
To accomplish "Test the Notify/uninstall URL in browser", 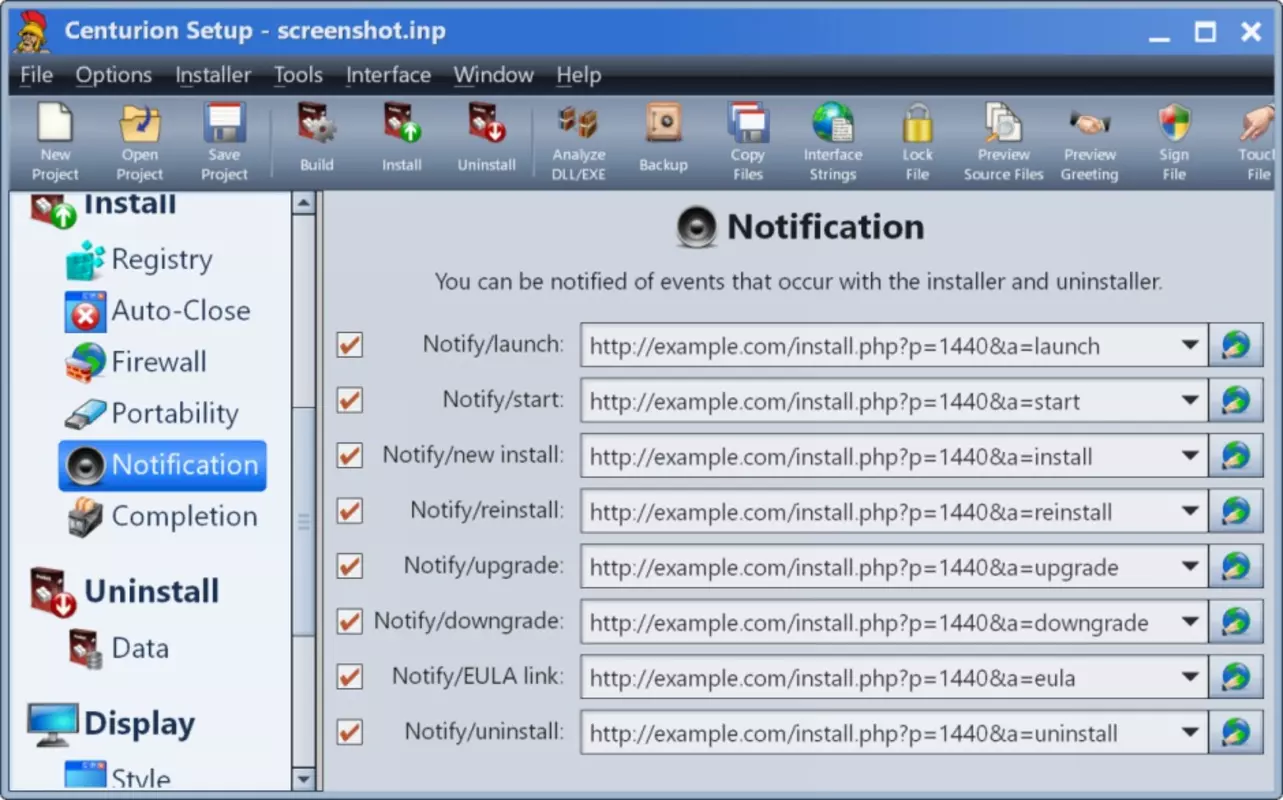I will 1236,733.
